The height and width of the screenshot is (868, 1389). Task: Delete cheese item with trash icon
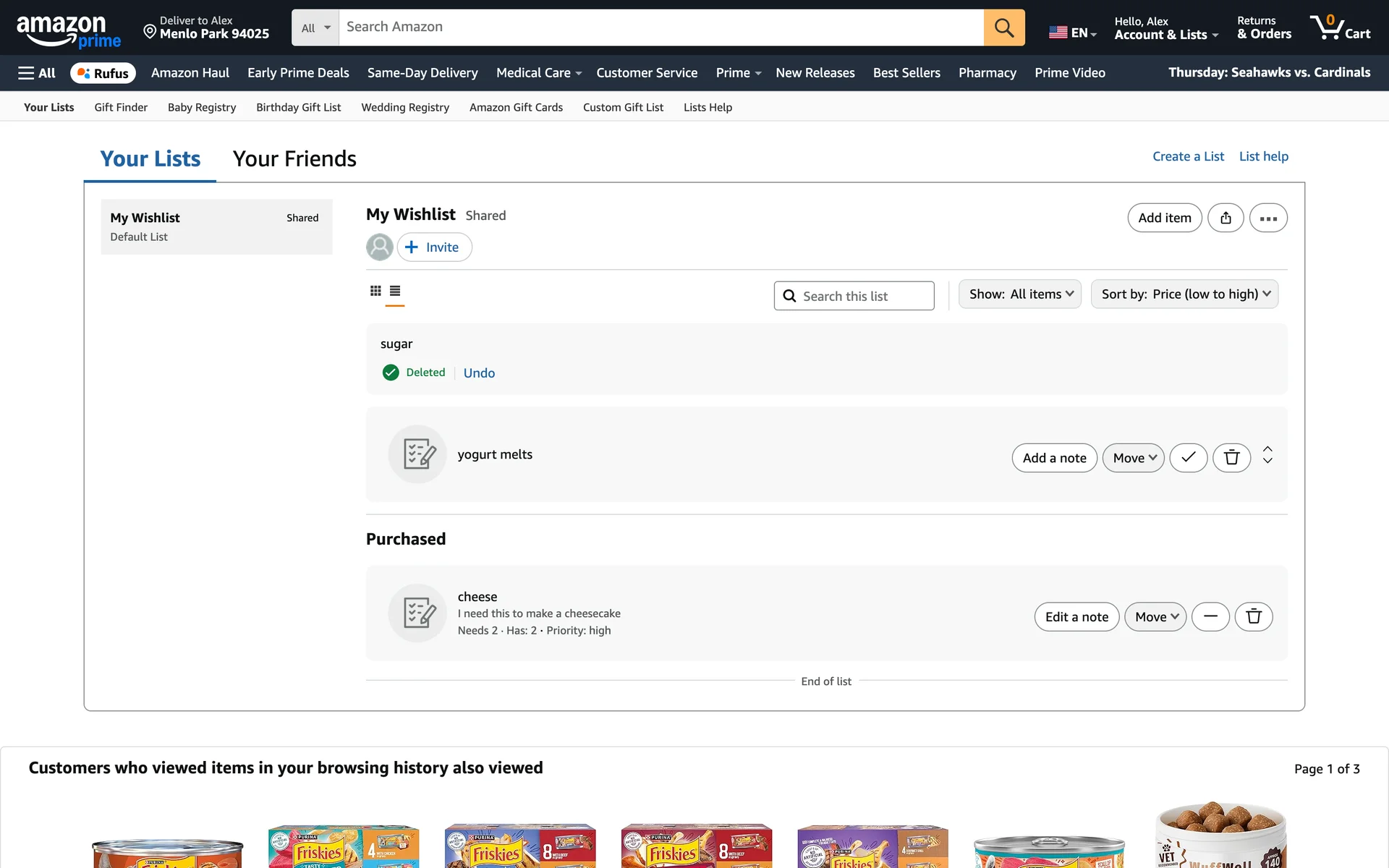(1253, 617)
